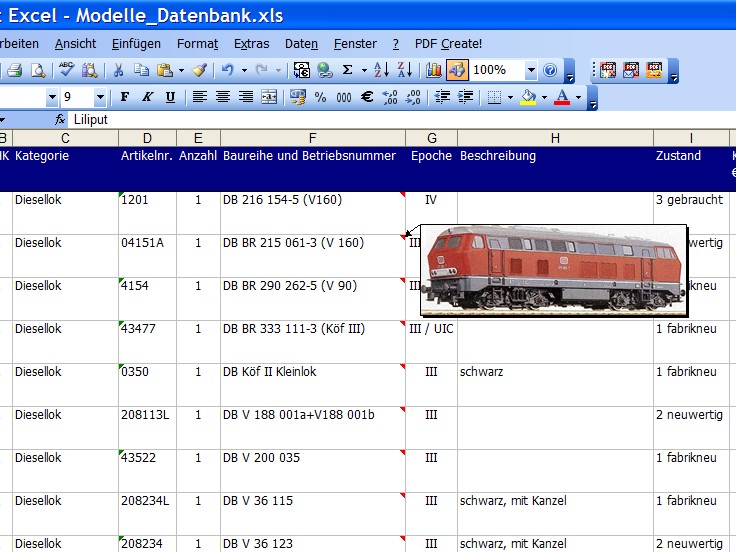
Task: Open the zoom 100% dropdown
Action: 531,70
